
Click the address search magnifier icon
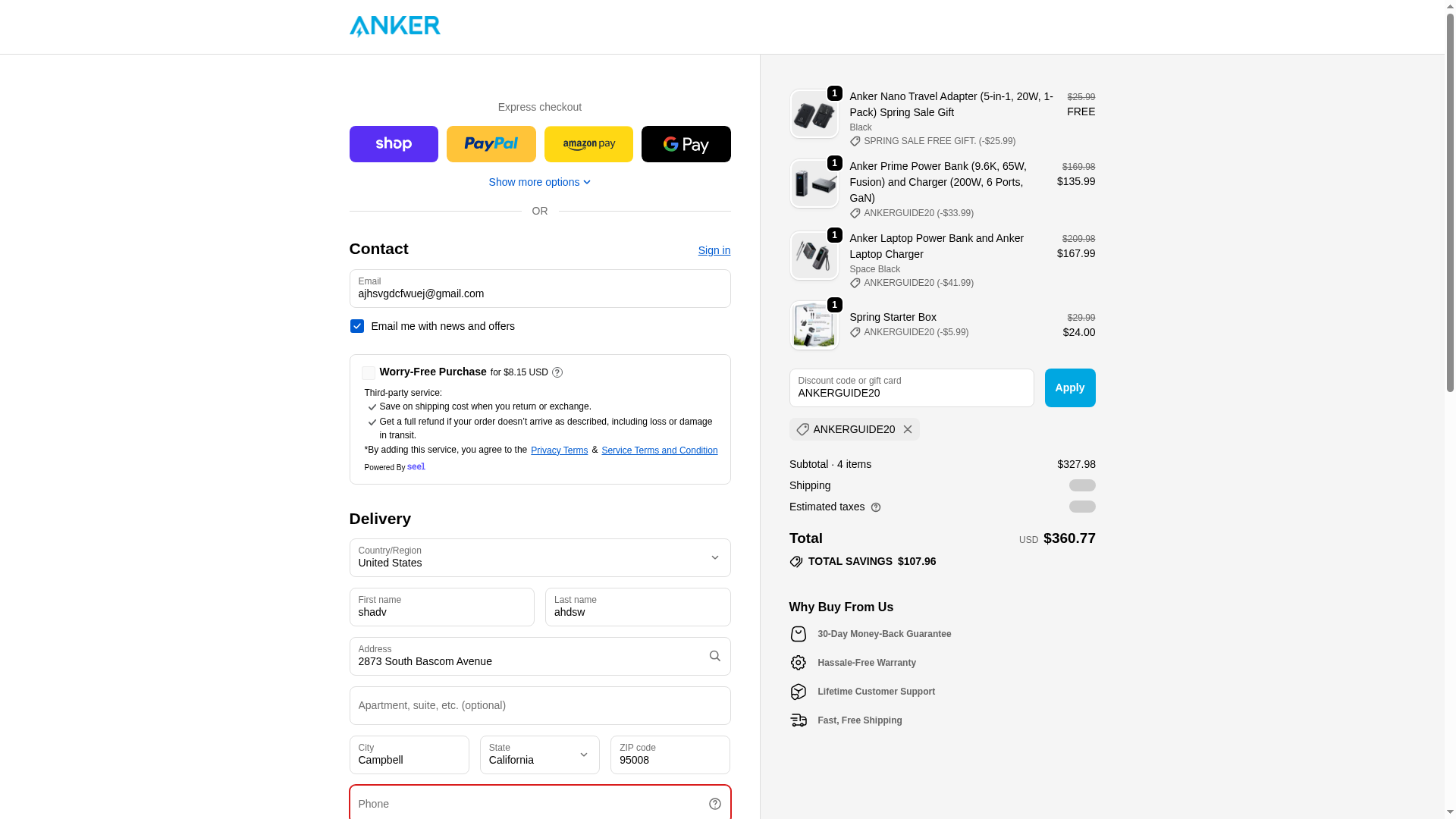coord(715,656)
